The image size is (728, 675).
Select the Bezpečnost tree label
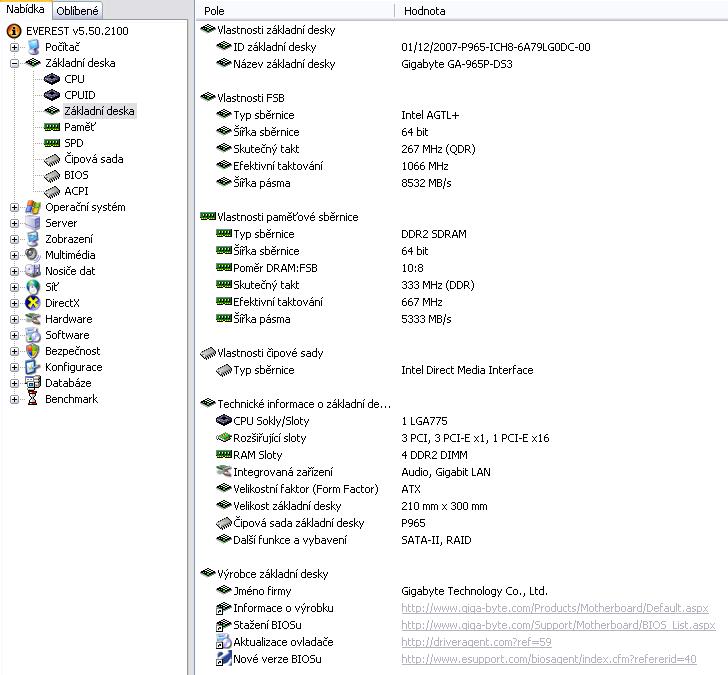coord(72,351)
